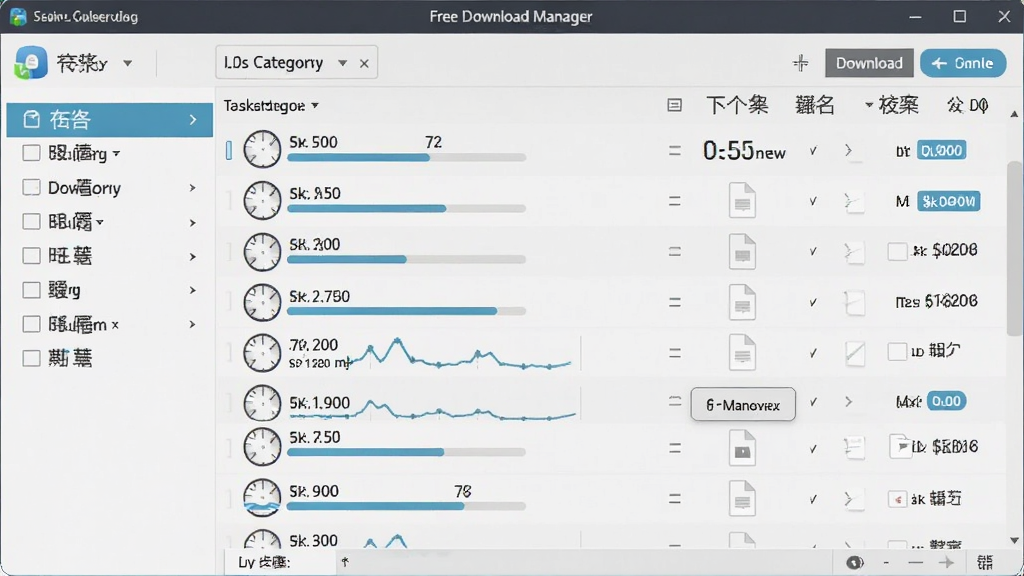
Task: Click the last column header ending in D0
Action: click(x=967, y=104)
